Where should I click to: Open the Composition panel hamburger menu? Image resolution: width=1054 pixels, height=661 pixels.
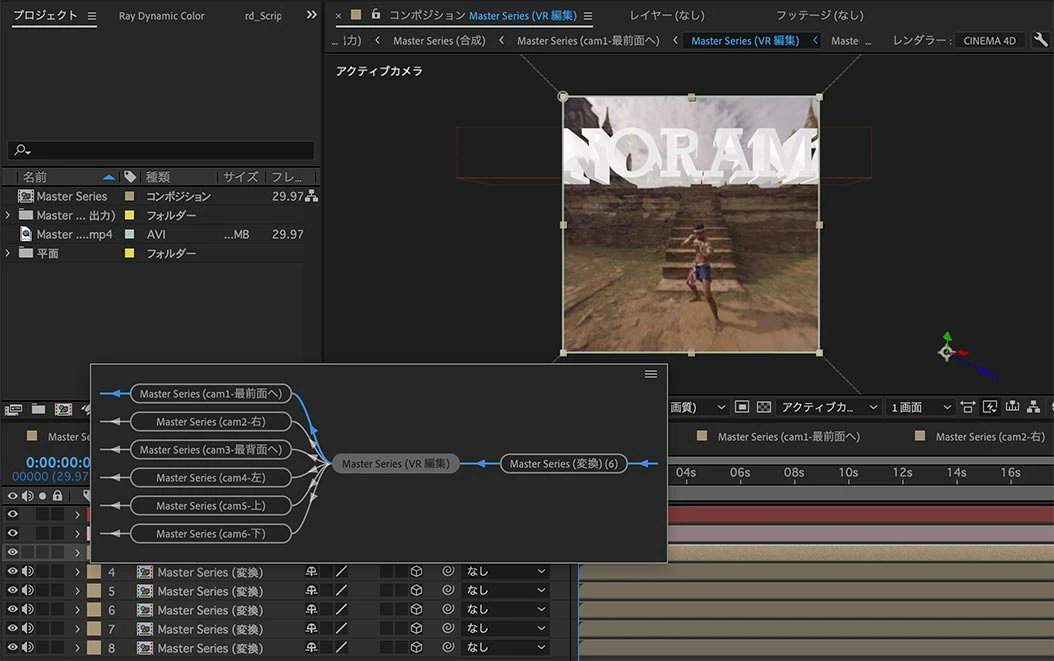(588, 15)
